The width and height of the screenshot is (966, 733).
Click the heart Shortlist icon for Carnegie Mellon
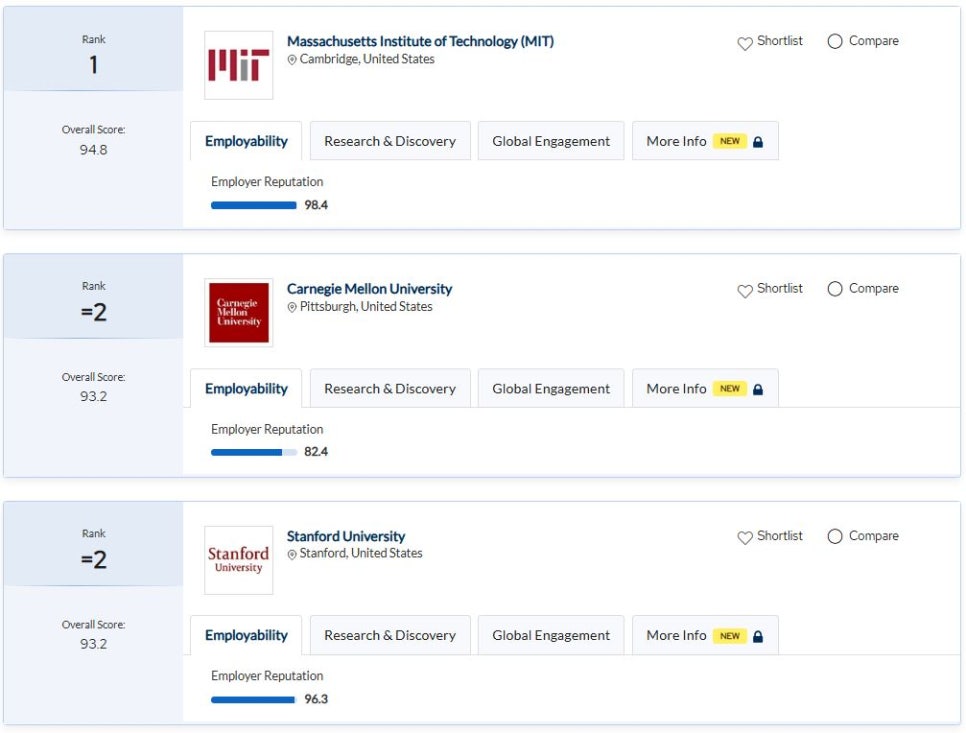pyautogui.click(x=745, y=291)
